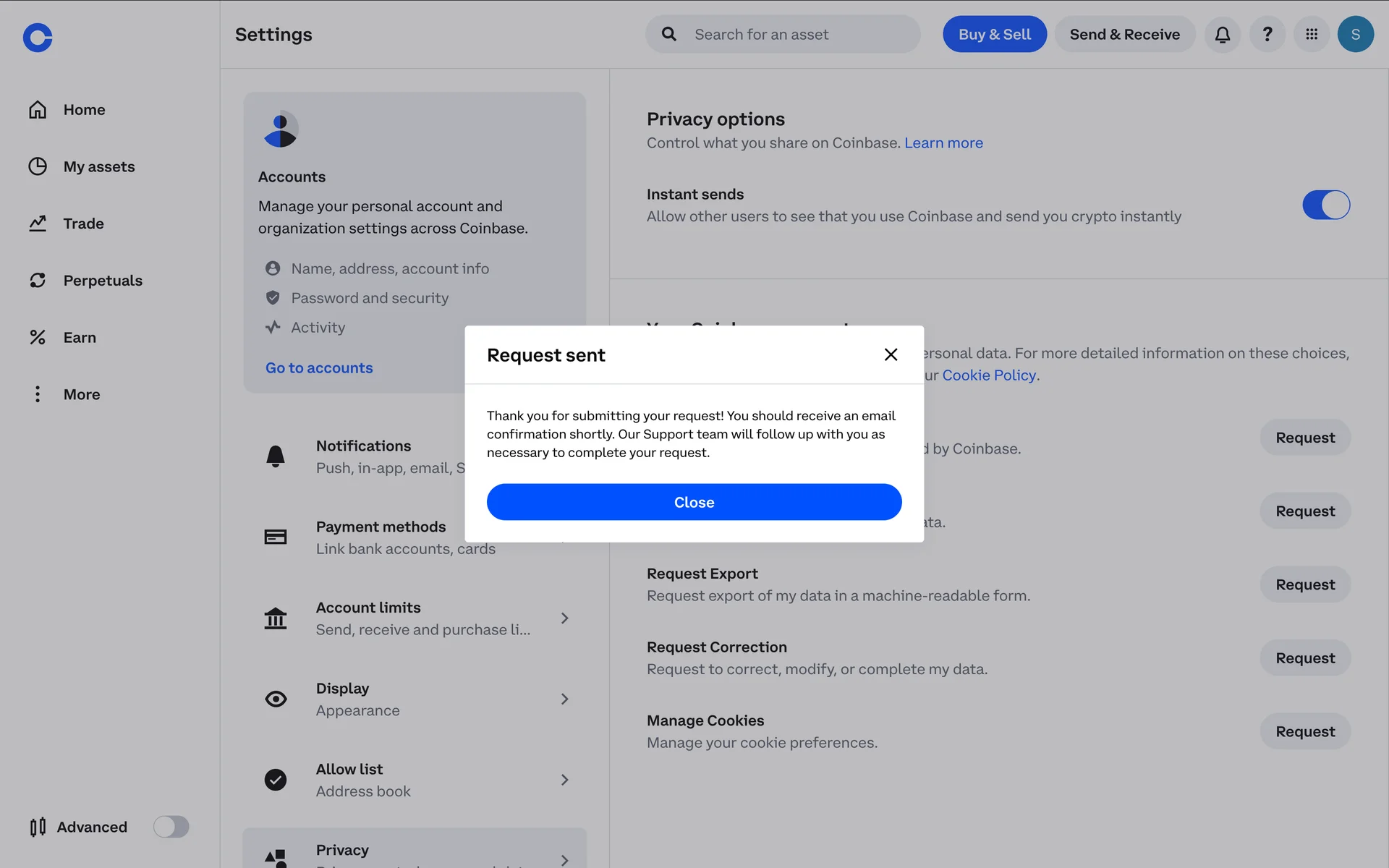Open the apps grid icon
This screenshot has height=868, width=1389.
(x=1312, y=35)
